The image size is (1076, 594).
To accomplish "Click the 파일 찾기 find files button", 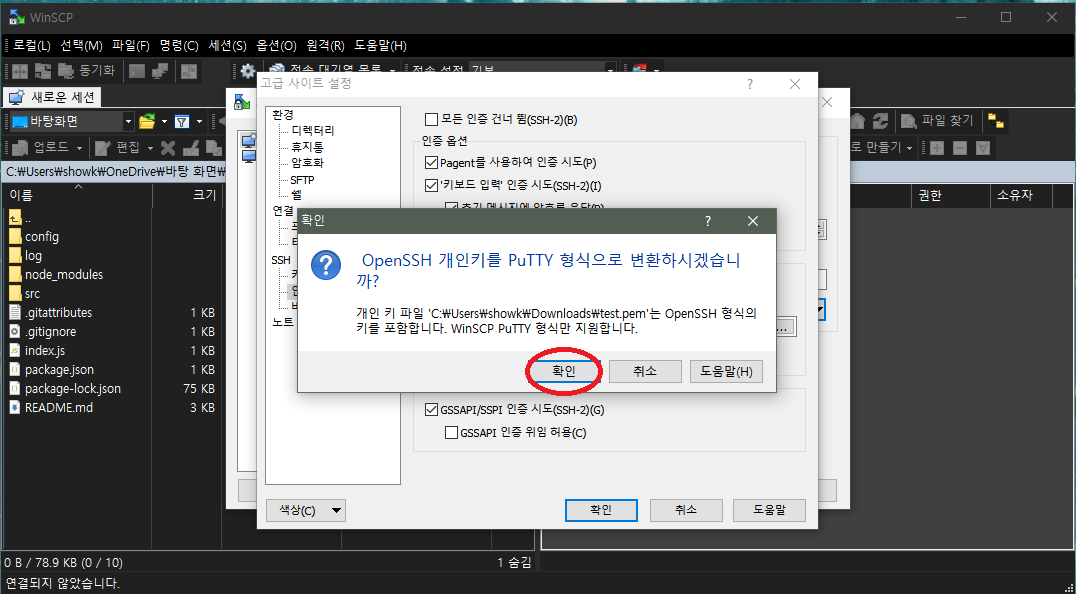I will (937, 121).
